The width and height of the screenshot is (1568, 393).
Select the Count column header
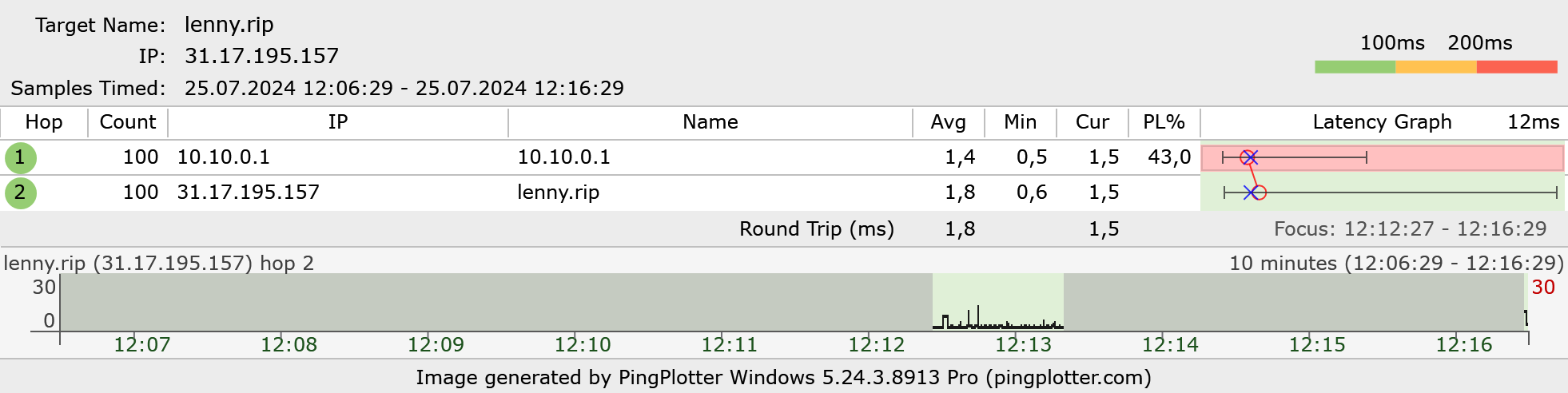tap(128, 122)
